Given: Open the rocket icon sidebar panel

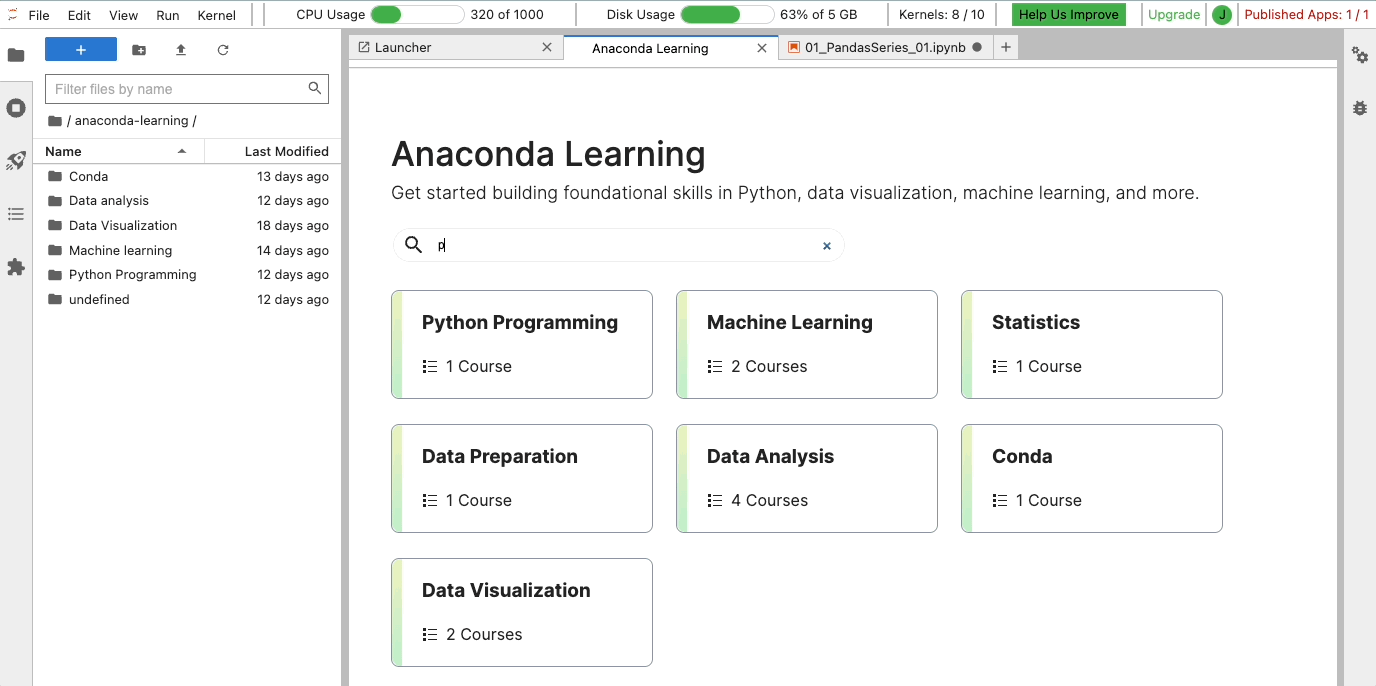Looking at the screenshot, I should [16, 161].
